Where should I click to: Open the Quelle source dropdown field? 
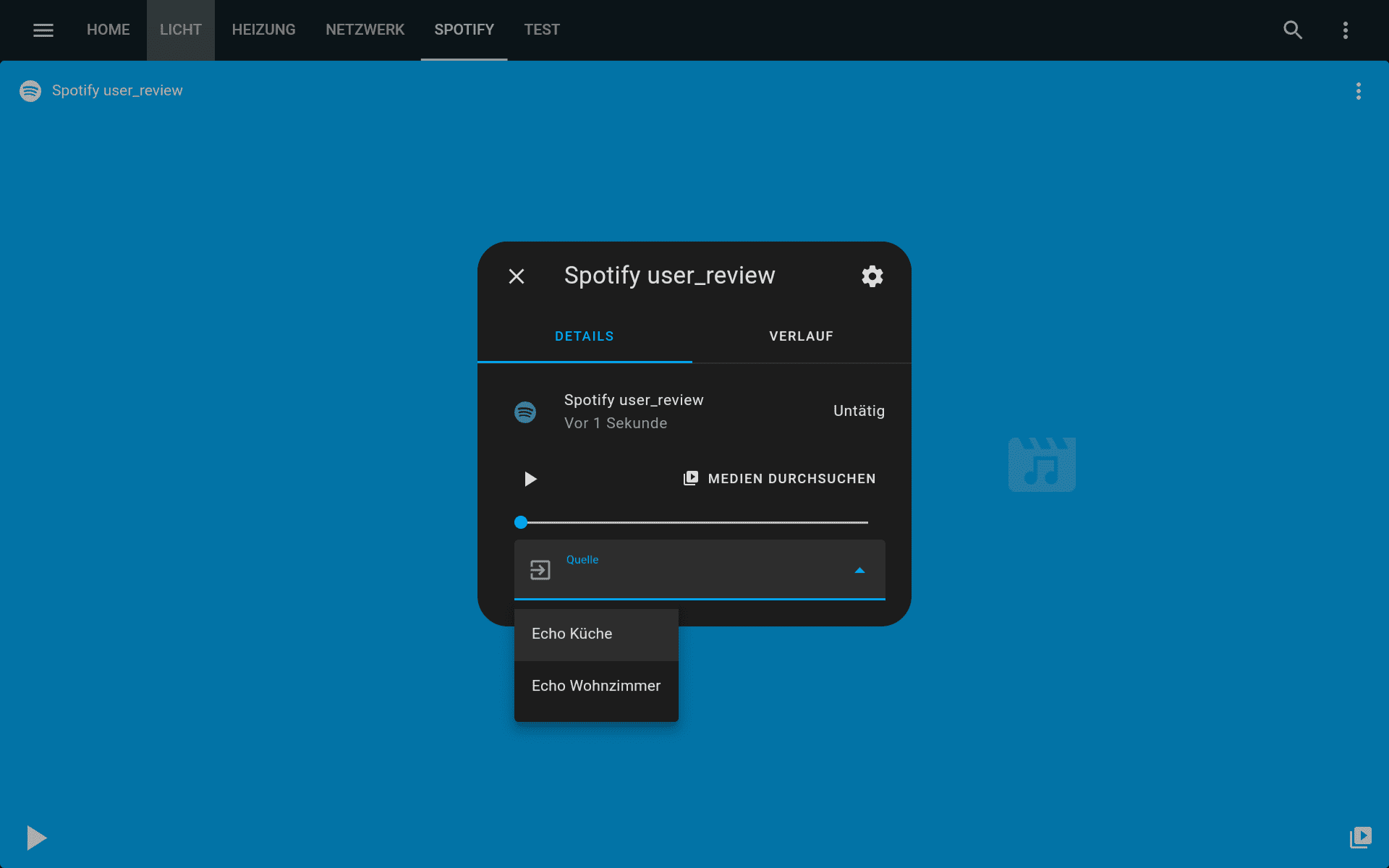(700, 570)
